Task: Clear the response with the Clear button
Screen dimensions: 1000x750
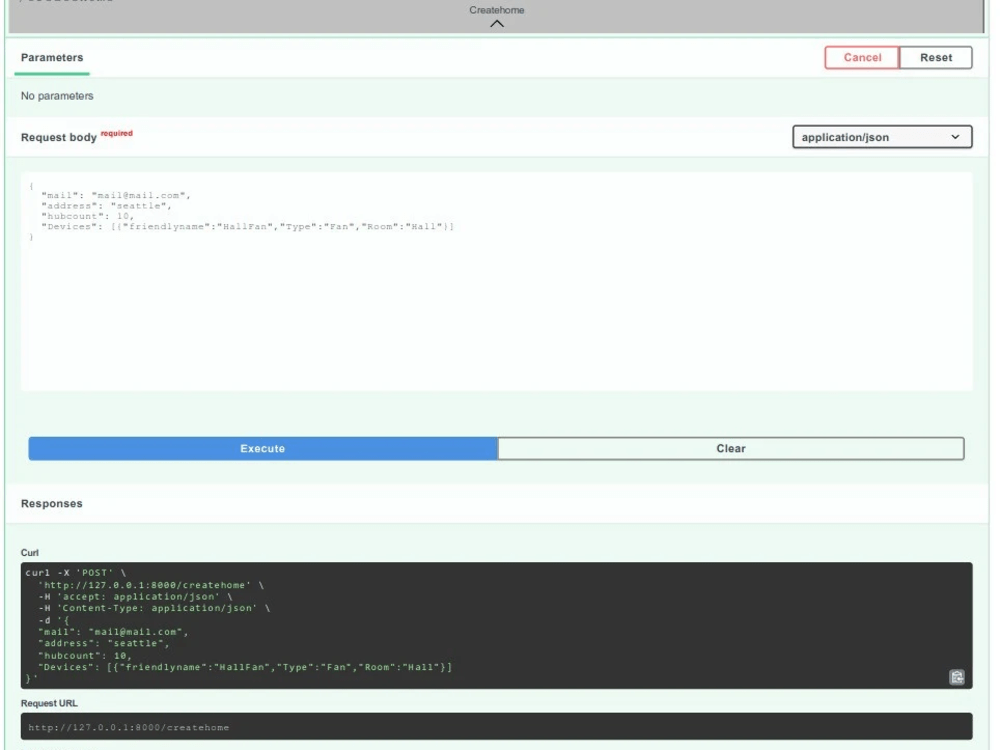Action: [731, 448]
